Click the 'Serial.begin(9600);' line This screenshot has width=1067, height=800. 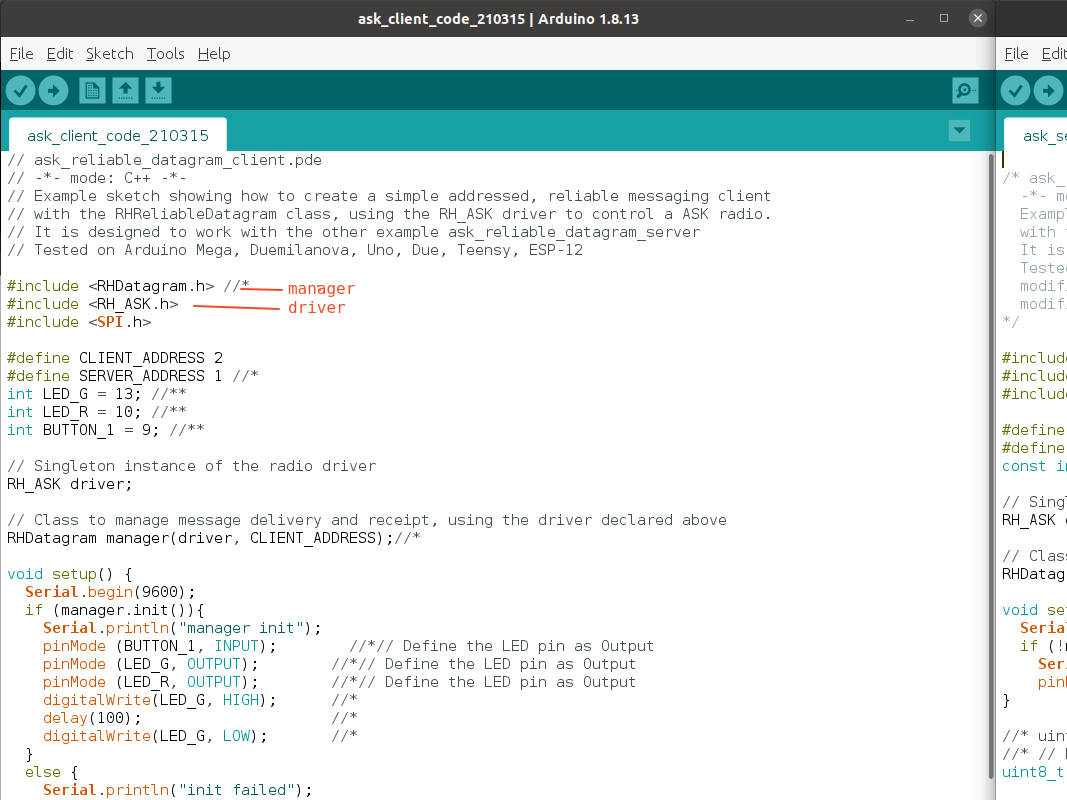tap(110, 592)
